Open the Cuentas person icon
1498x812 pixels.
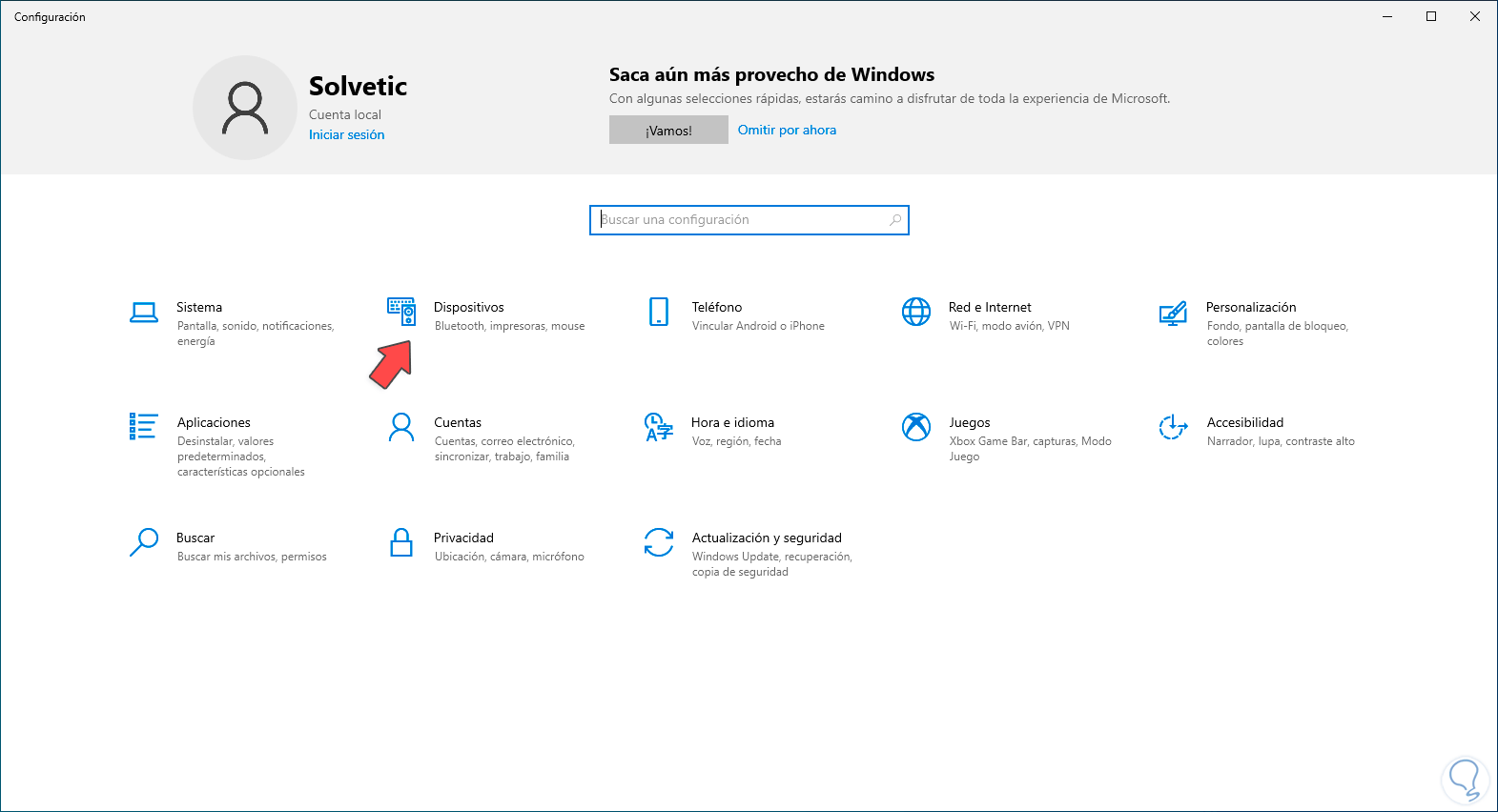tap(401, 427)
